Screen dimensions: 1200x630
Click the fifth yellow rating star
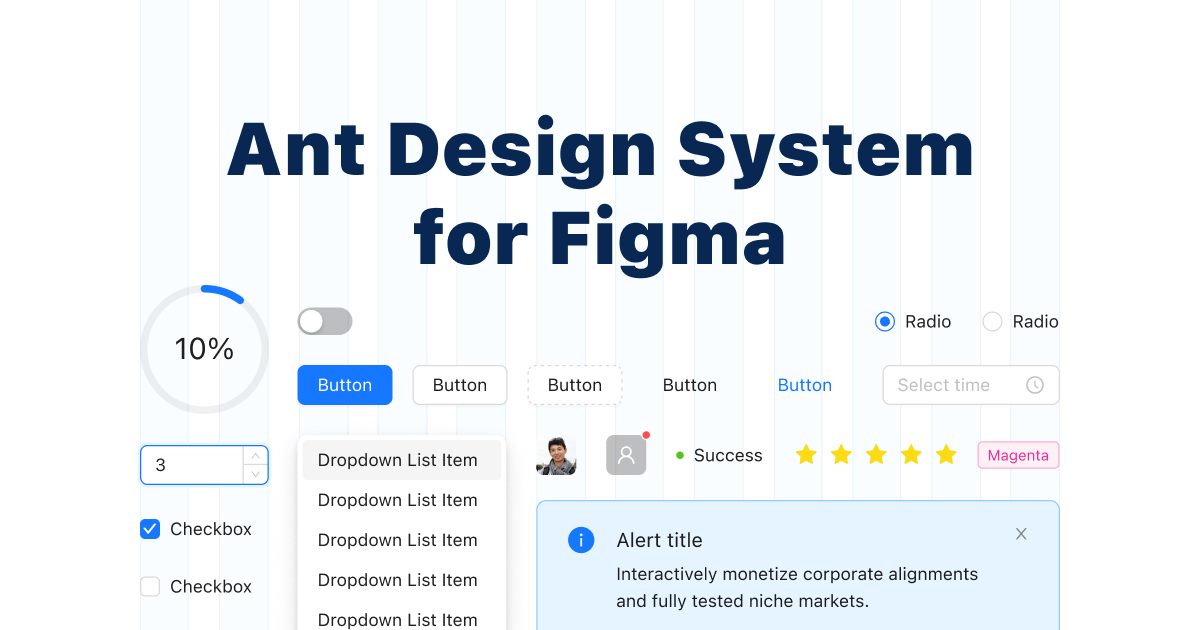tap(946, 454)
